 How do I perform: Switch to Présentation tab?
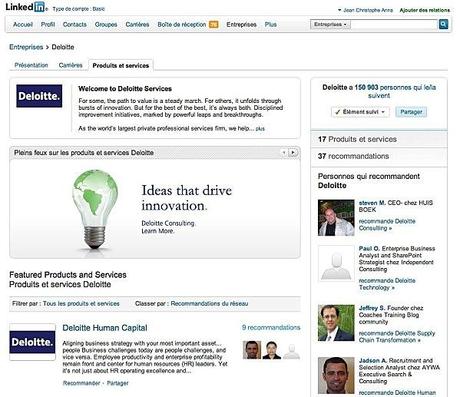click(31, 65)
